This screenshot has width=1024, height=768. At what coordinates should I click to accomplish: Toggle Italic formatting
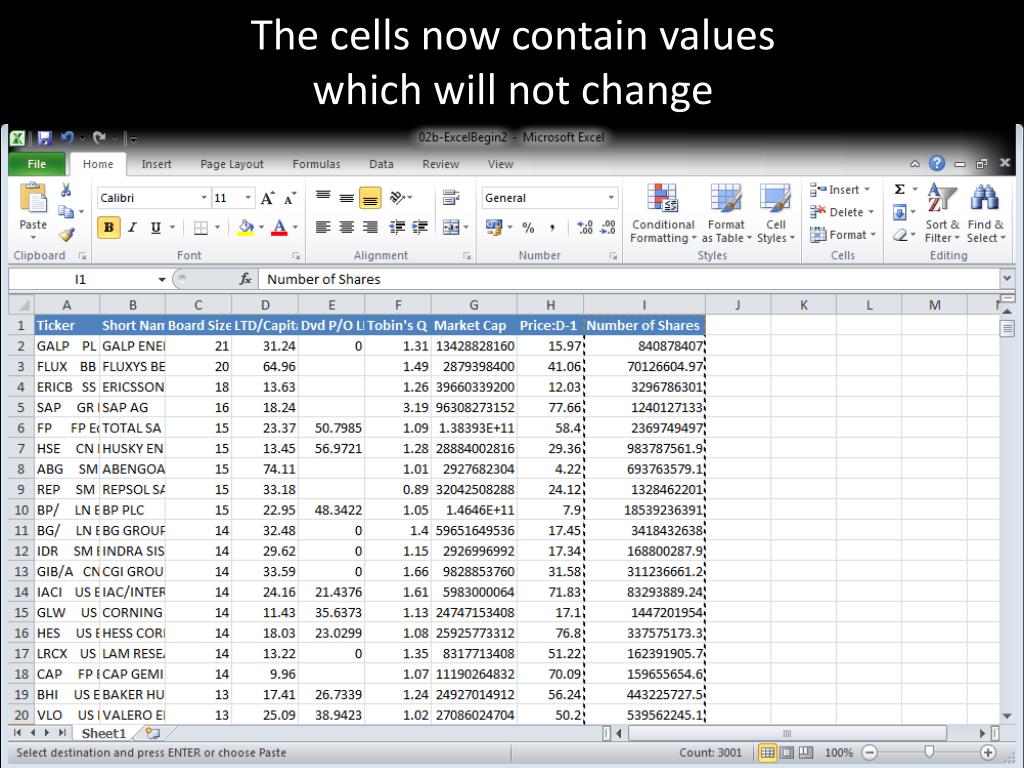point(133,227)
